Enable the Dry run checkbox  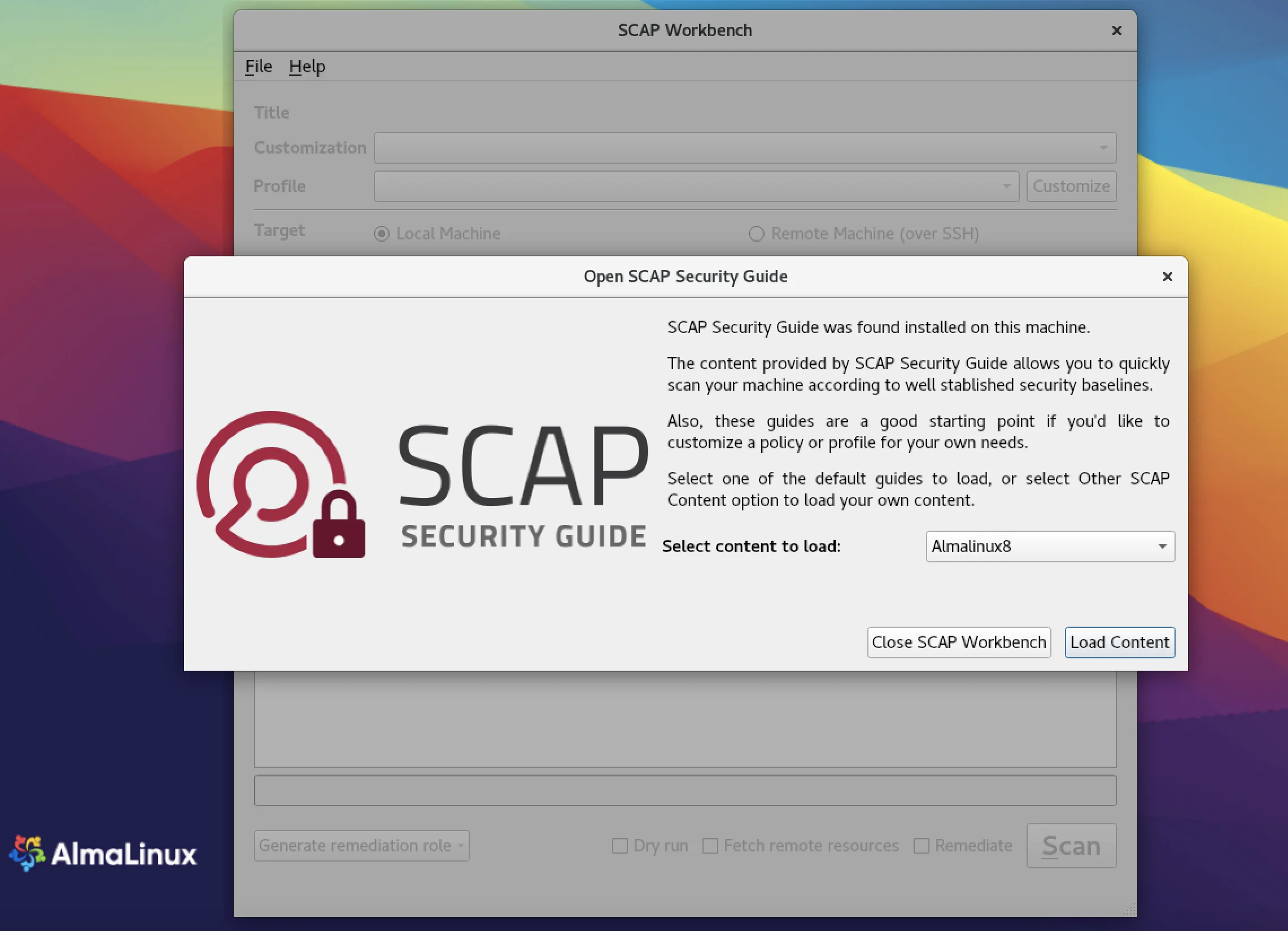619,846
